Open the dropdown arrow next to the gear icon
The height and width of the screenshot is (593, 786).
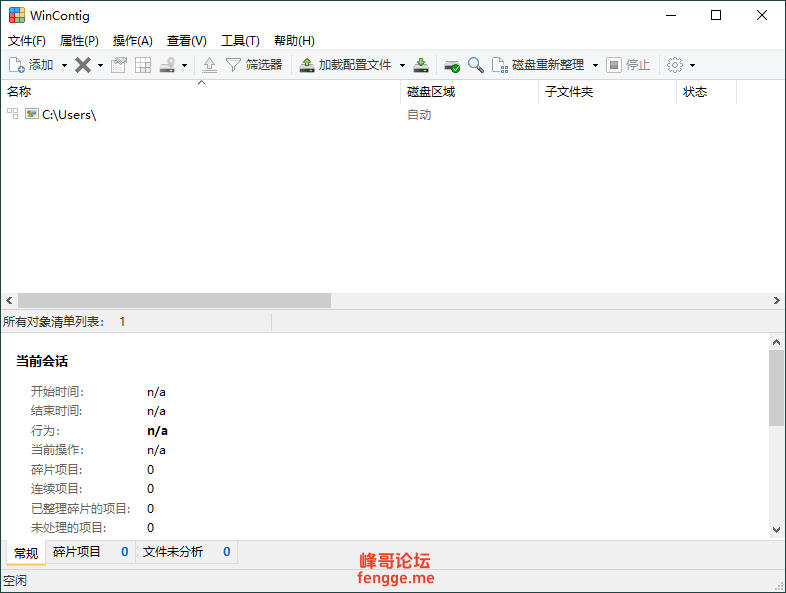pyautogui.click(x=692, y=65)
